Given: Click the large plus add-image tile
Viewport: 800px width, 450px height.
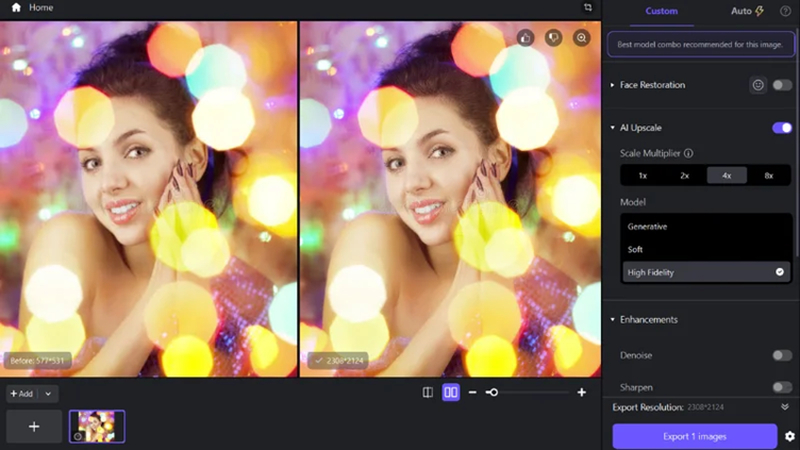Looking at the screenshot, I should 34,427.
